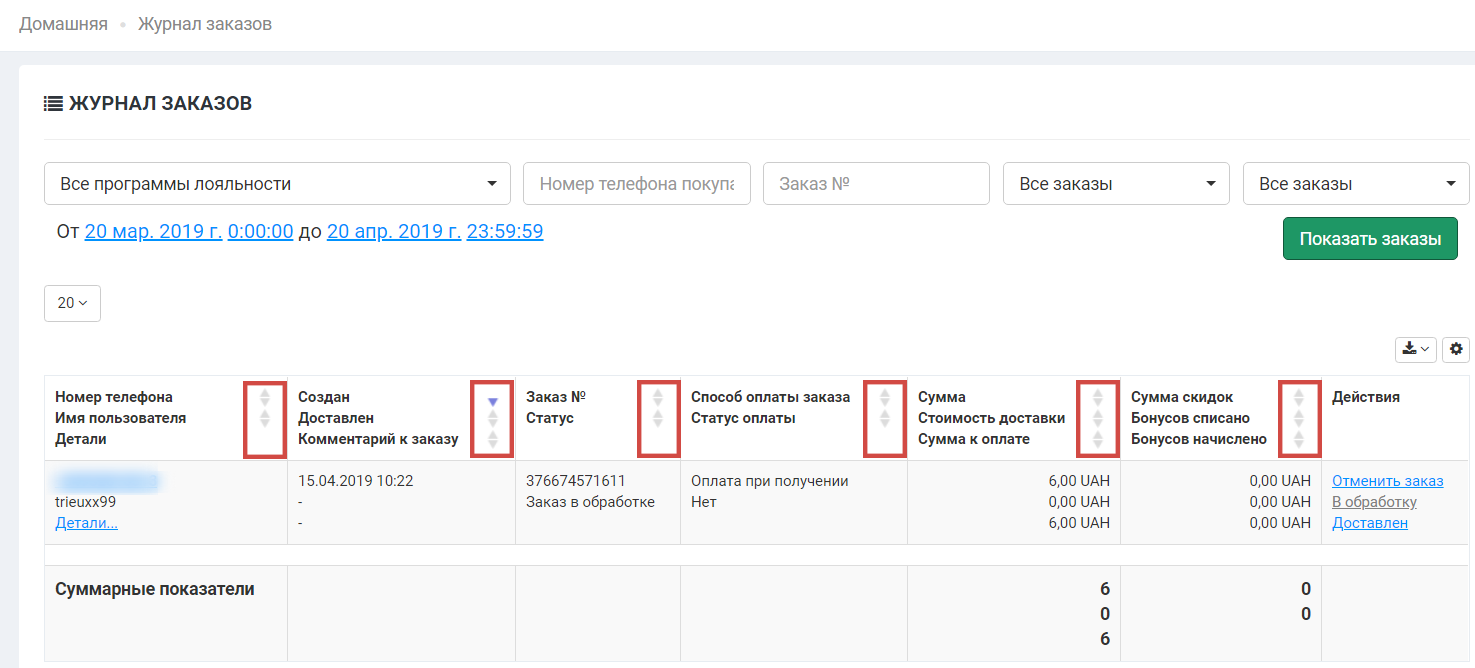
Task: Go to Домашняя breadcrumb
Action: [x=63, y=24]
